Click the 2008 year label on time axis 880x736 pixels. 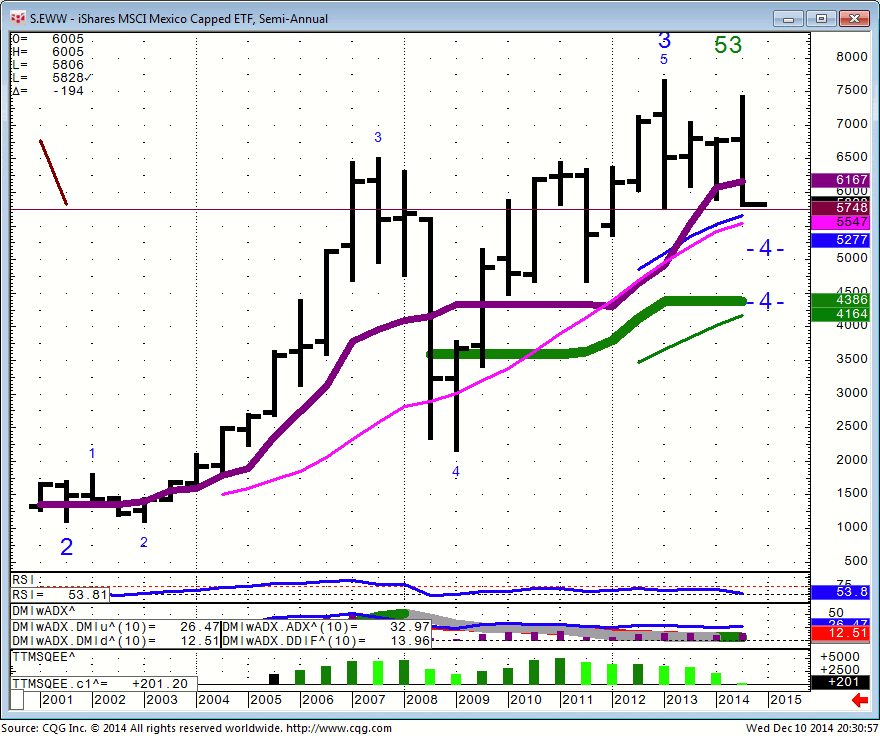click(422, 700)
